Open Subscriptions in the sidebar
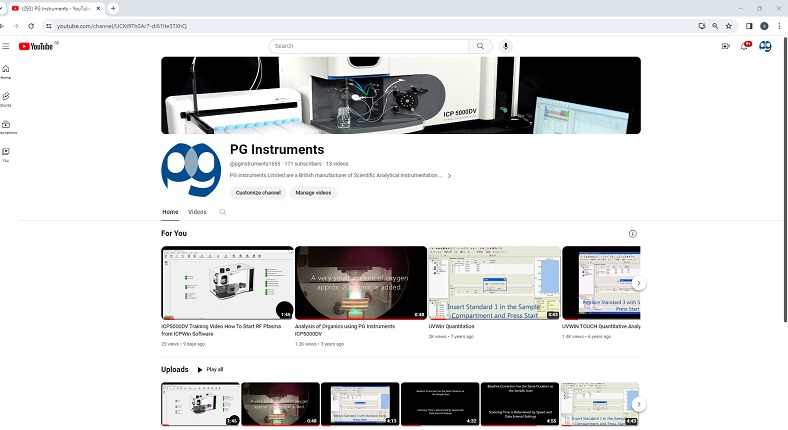 coord(7,127)
